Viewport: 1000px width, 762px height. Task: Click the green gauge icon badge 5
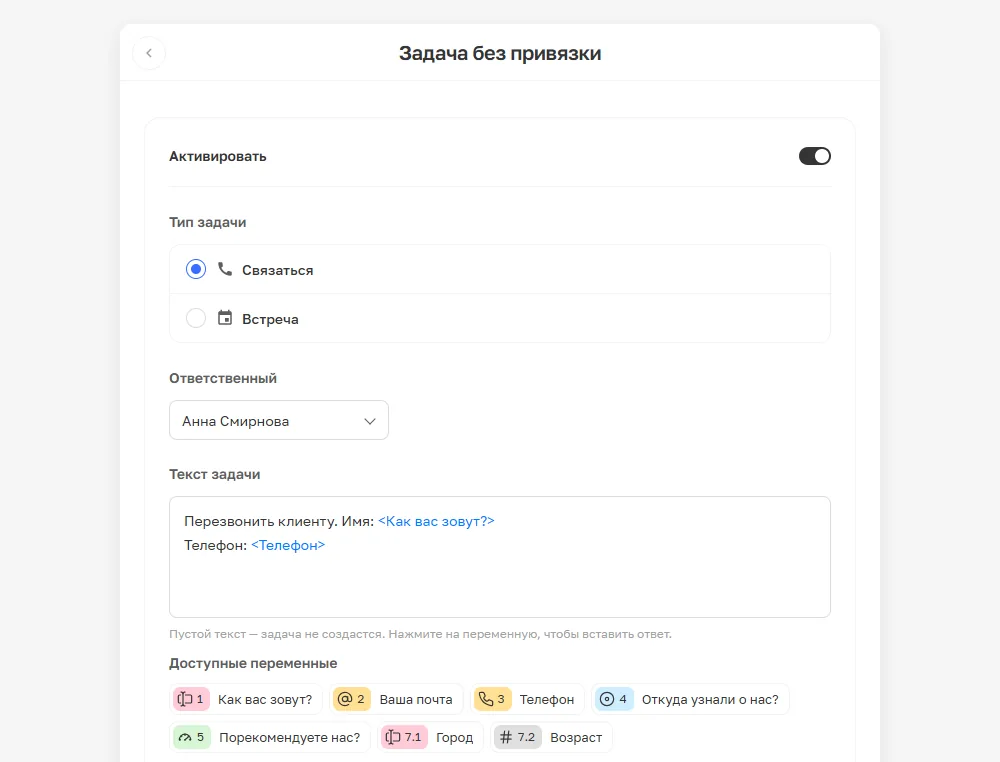pos(192,737)
